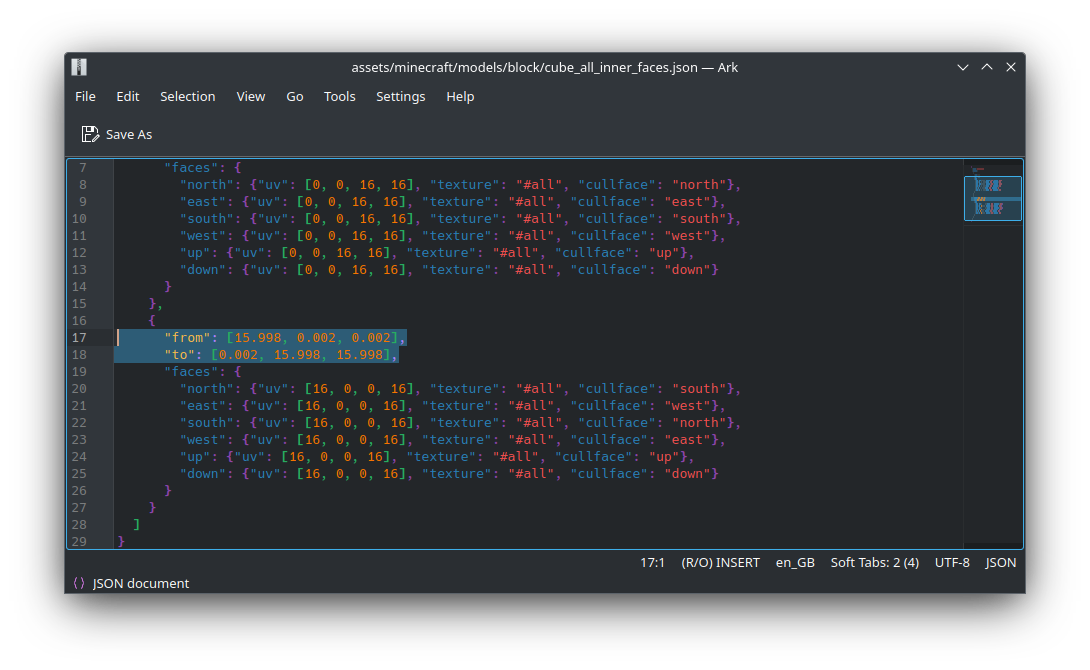This screenshot has width=1090, height=670.
Task: Click value 15.998 on line 17
Action: pos(258,338)
